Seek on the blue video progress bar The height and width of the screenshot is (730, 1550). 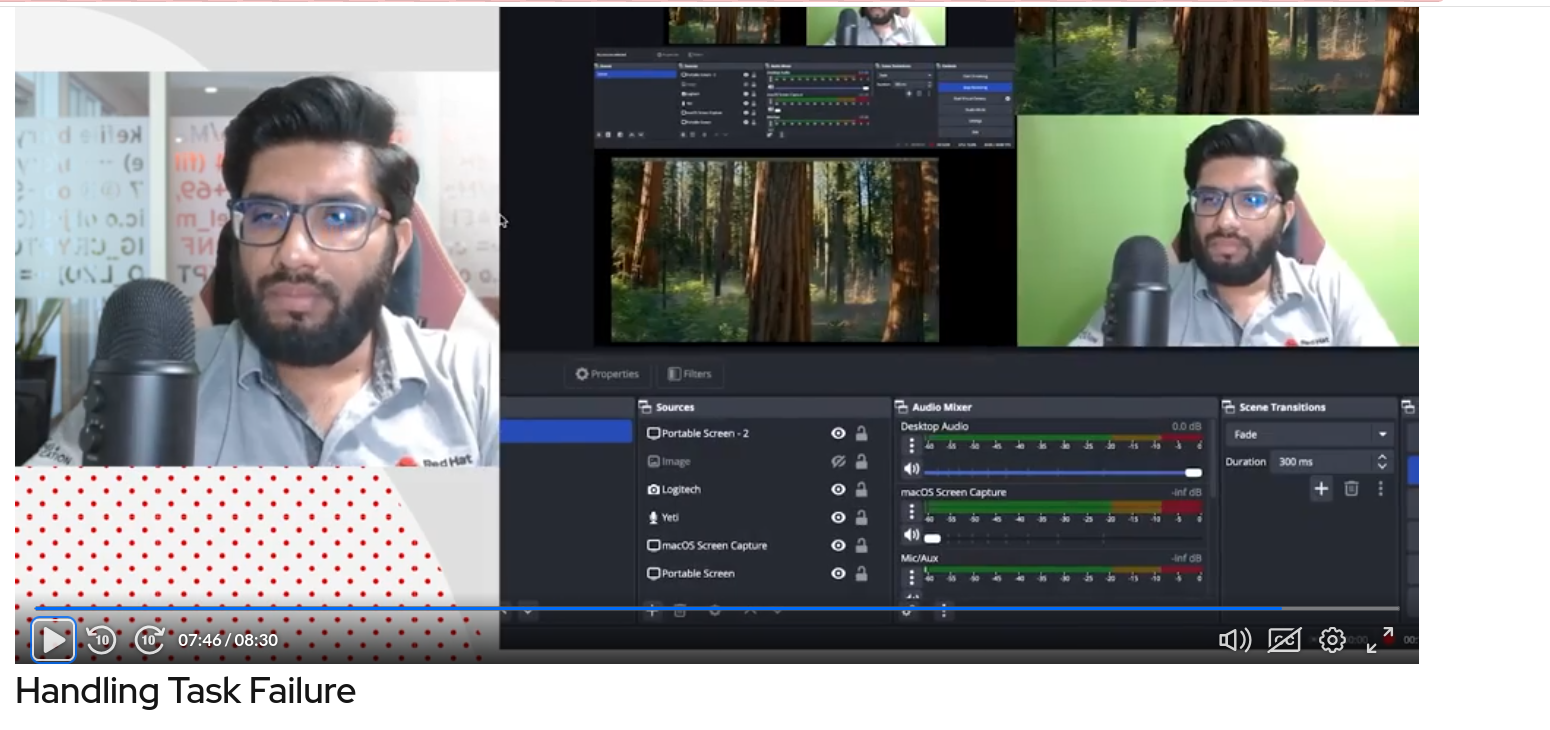[716, 608]
